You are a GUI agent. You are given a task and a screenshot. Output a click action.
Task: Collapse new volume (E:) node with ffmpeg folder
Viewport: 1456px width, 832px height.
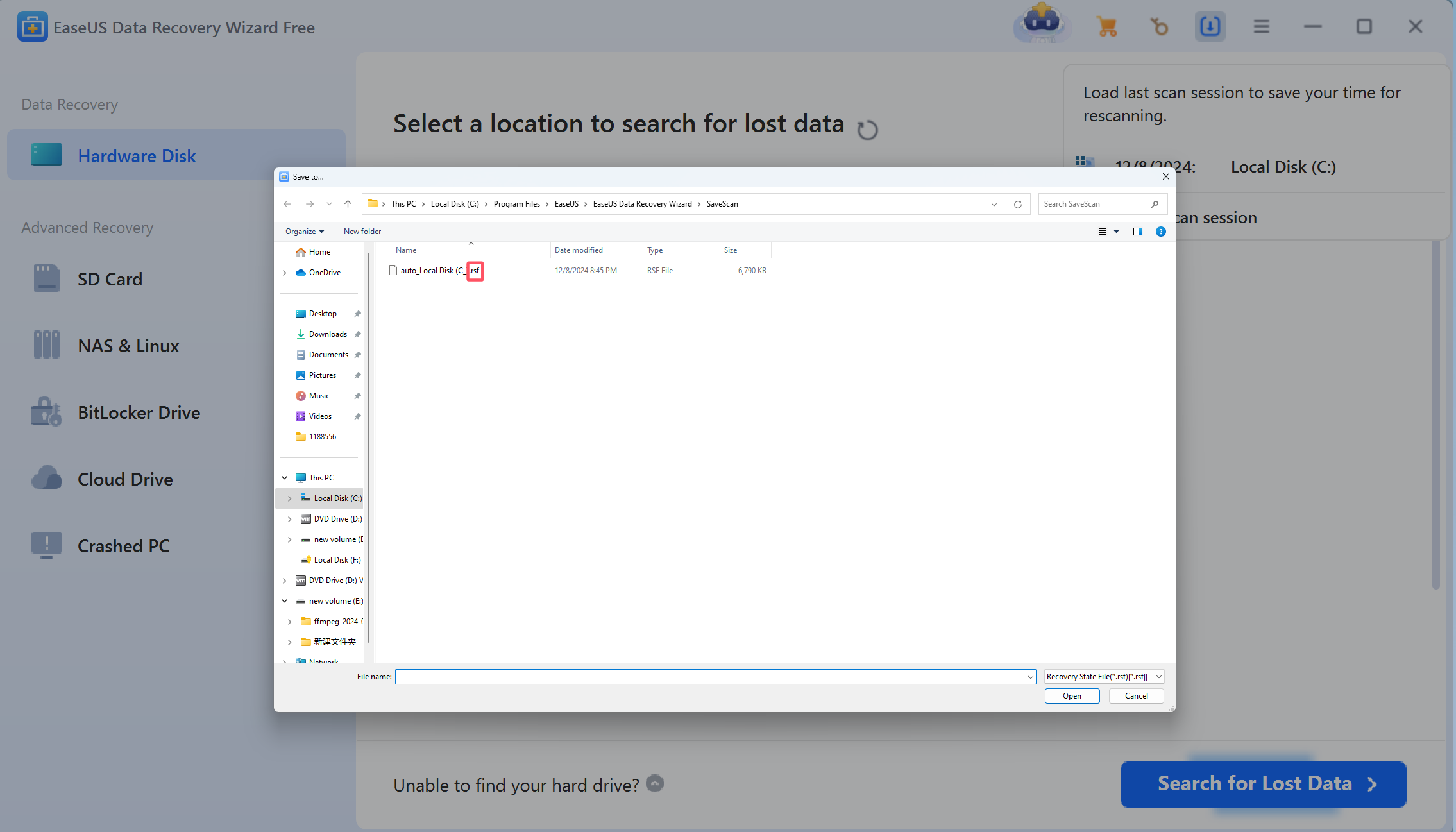tap(285, 601)
